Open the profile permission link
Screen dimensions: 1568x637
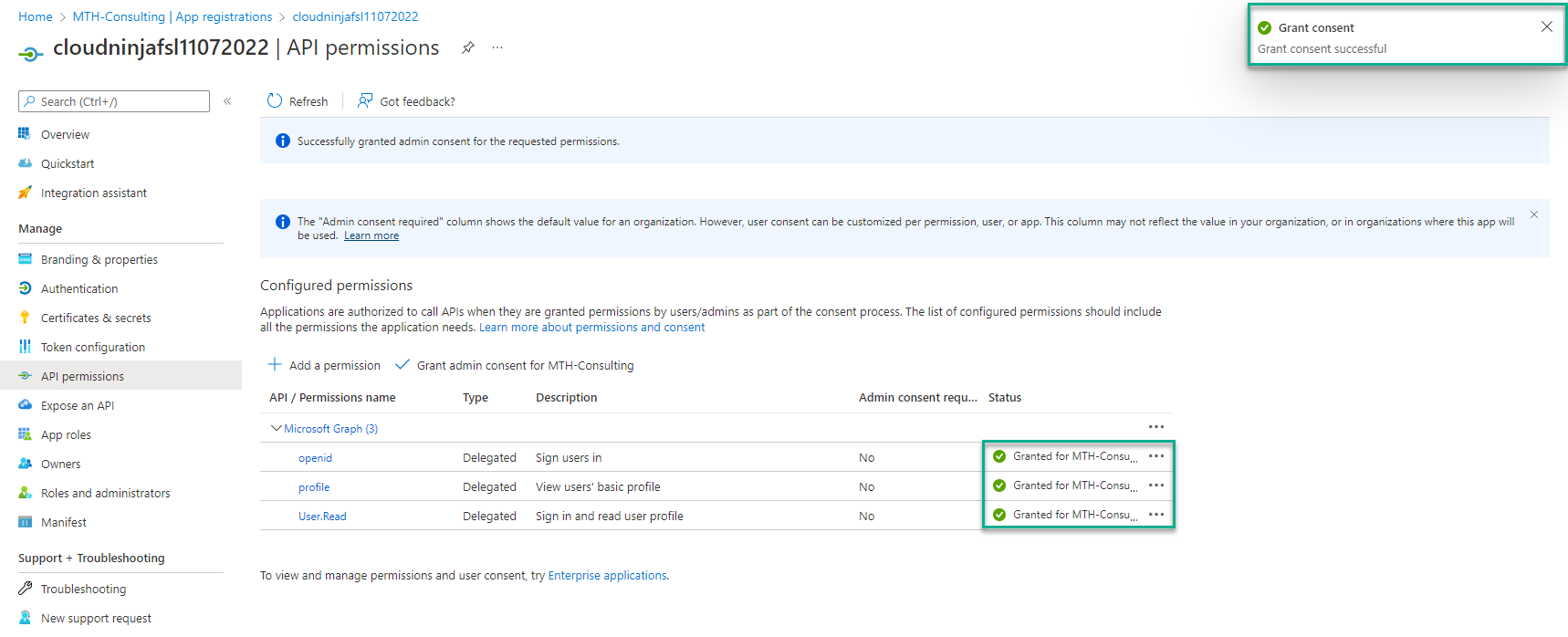tap(314, 487)
